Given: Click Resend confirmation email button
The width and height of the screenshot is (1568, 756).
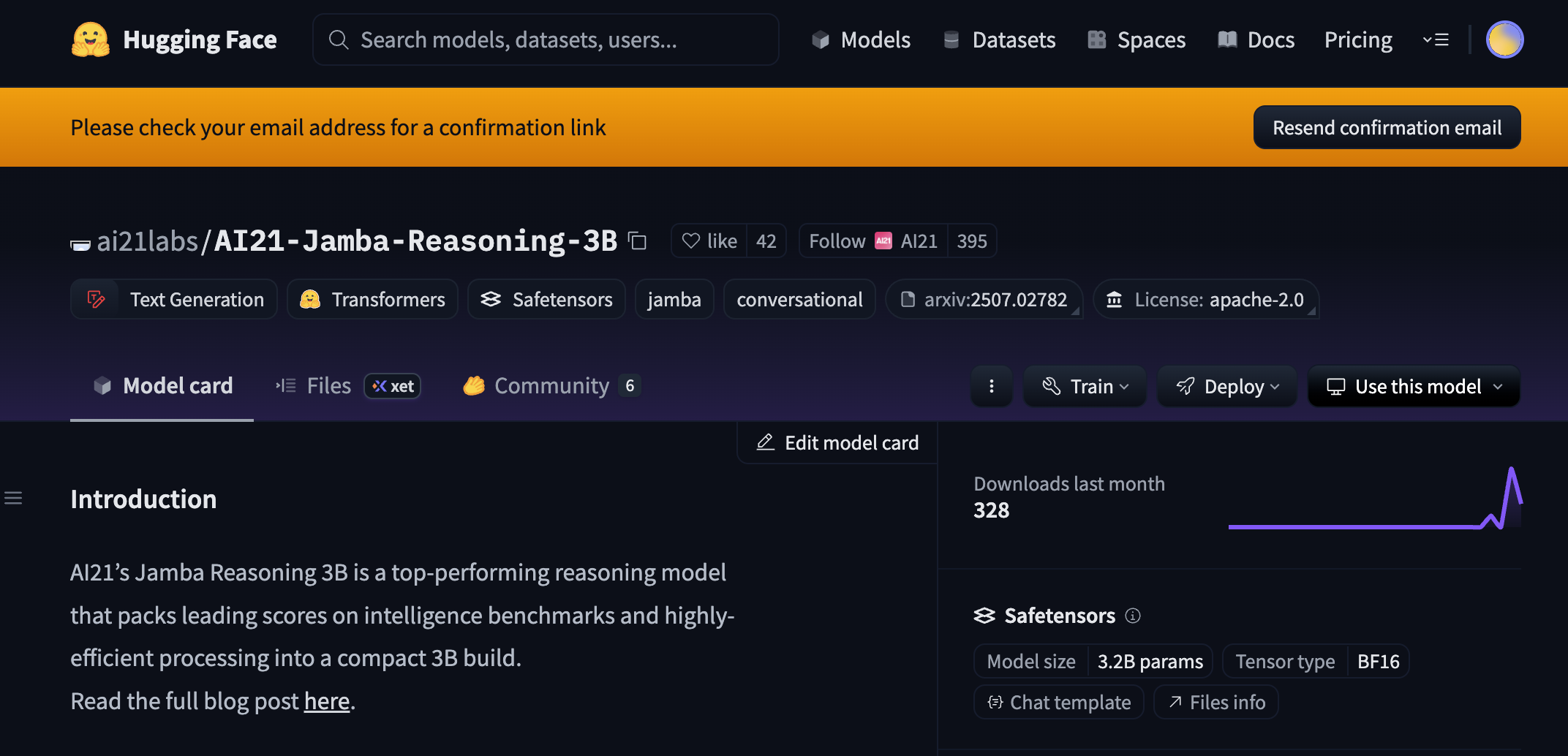Looking at the screenshot, I should point(1387,127).
